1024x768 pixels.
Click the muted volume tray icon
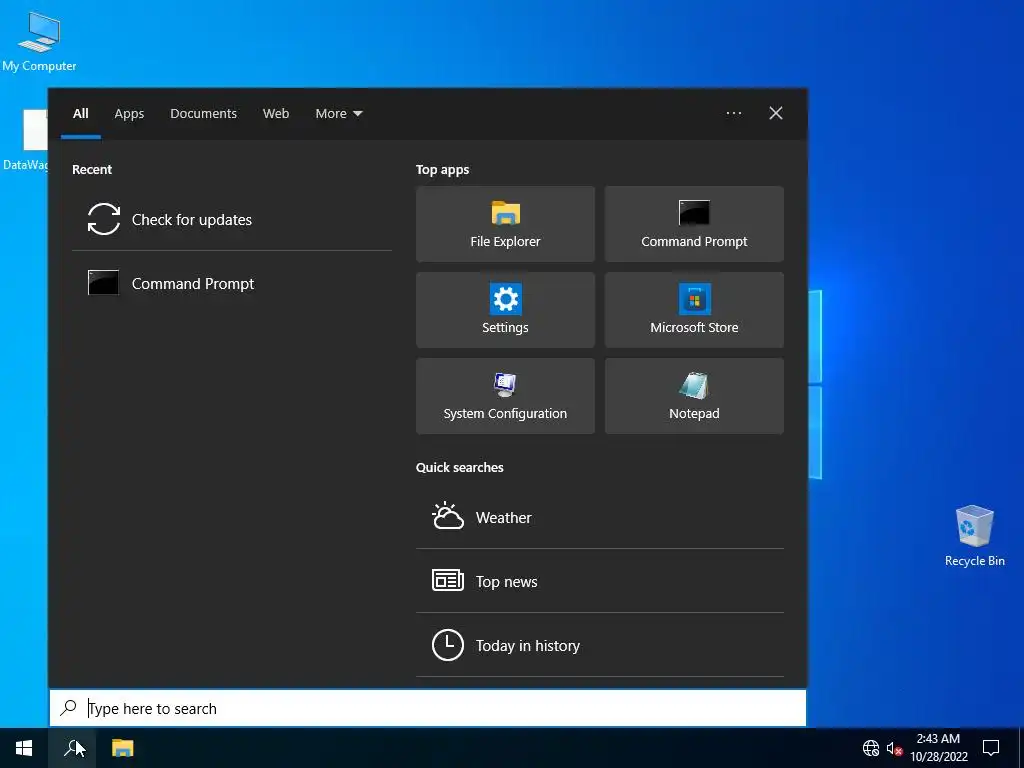[x=894, y=748]
